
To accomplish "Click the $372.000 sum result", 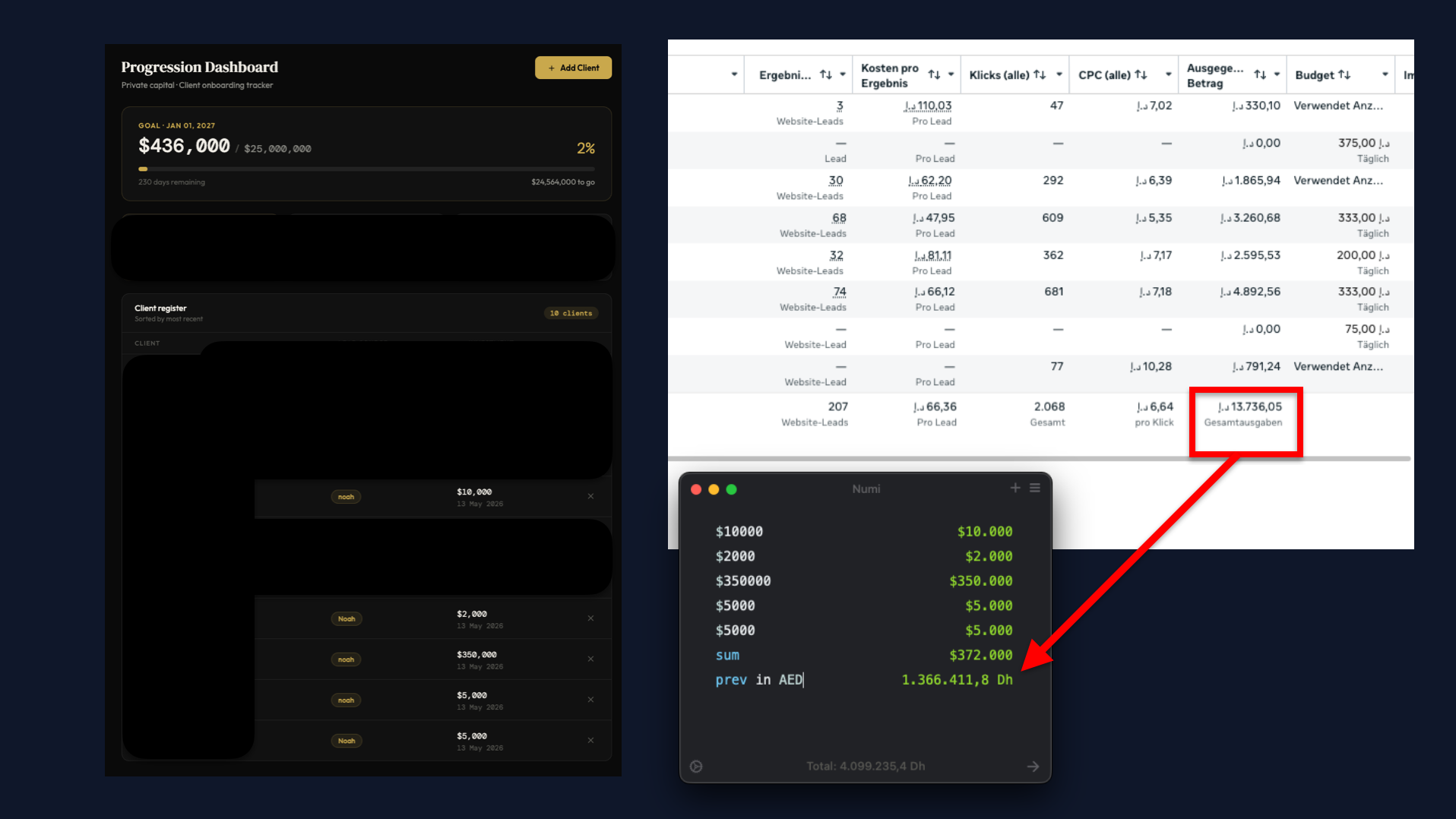I will pos(980,655).
